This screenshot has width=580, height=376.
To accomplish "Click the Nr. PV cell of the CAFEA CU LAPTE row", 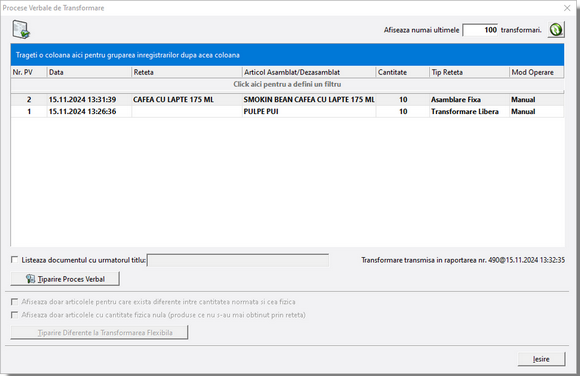I will click(x=29, y=100).
